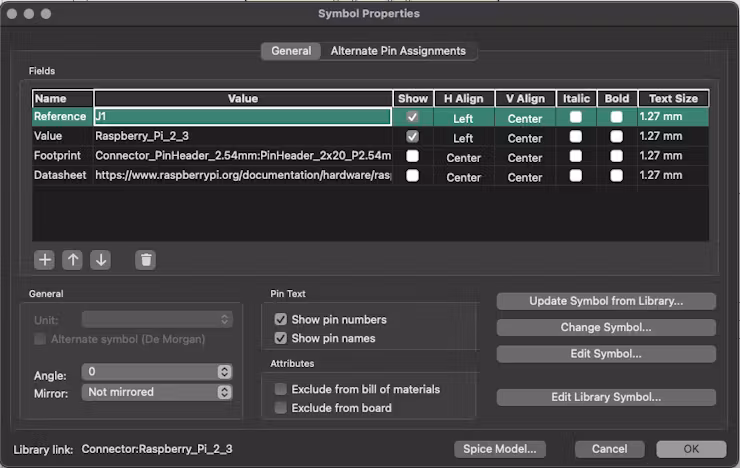Open the Angle dropdown
740x468 pixels.
tap(158, 372)
